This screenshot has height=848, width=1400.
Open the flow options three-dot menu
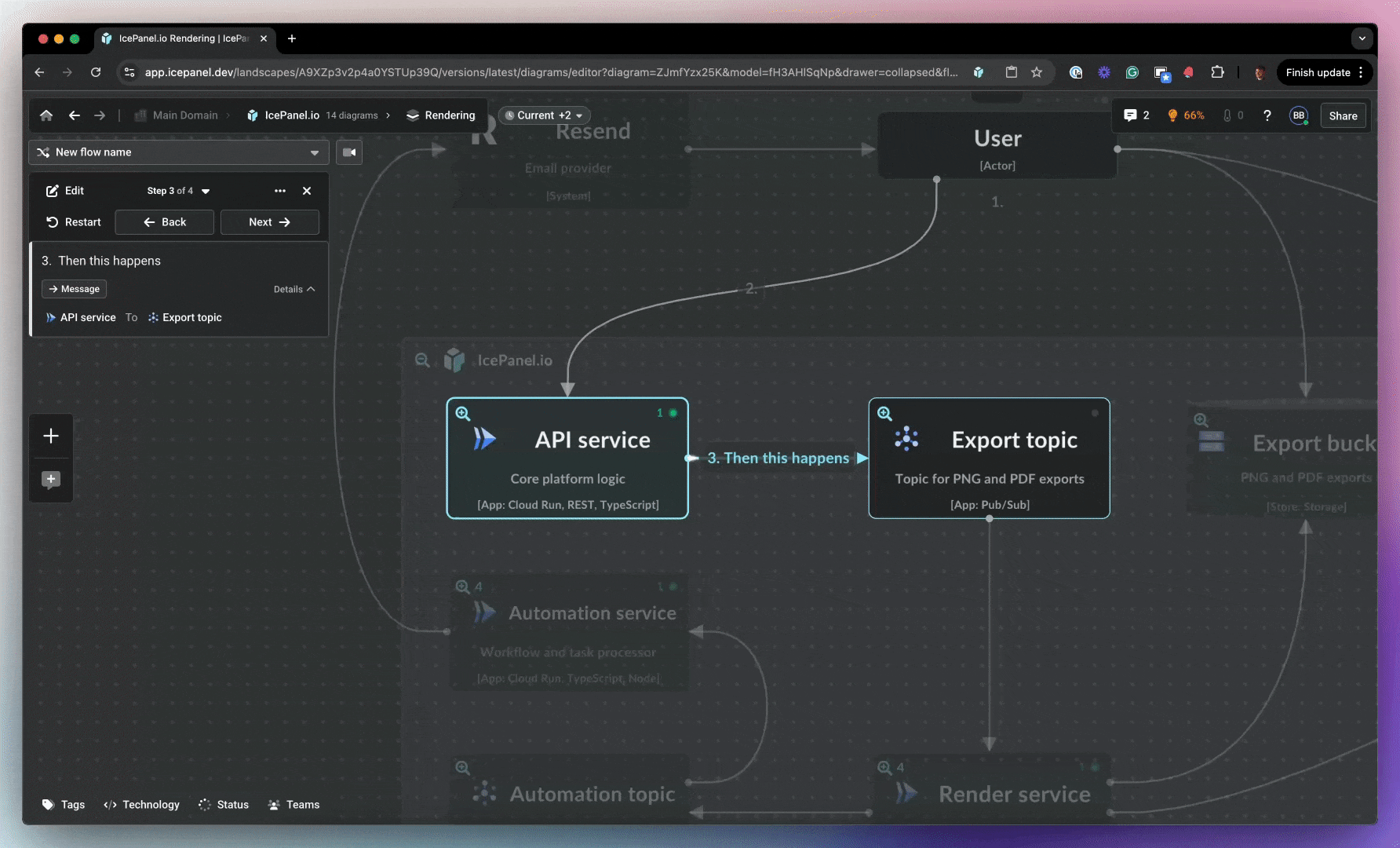click(x=280, y=191)
